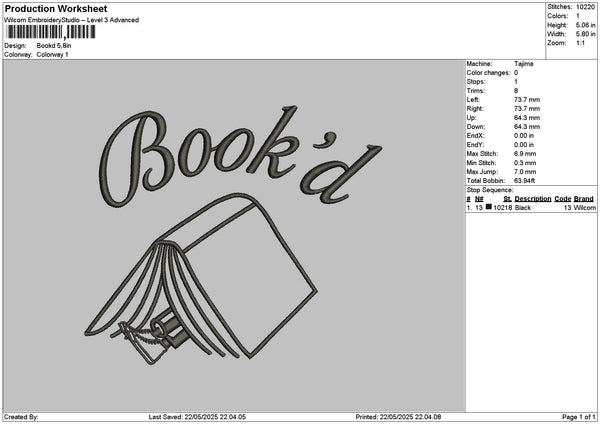Click the 'Color changes:' label
This screenshot has height=424, width=600.
[x=488, y=73]
